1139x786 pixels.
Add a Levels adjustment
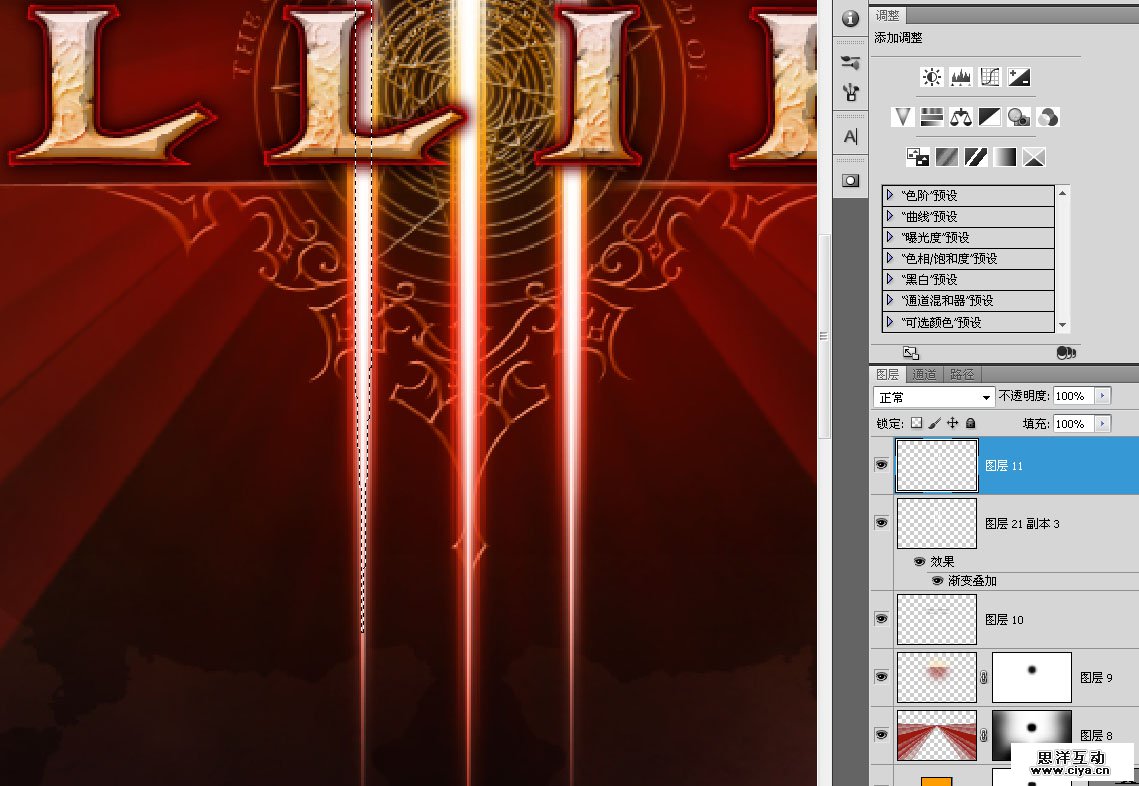click(960, 77)
